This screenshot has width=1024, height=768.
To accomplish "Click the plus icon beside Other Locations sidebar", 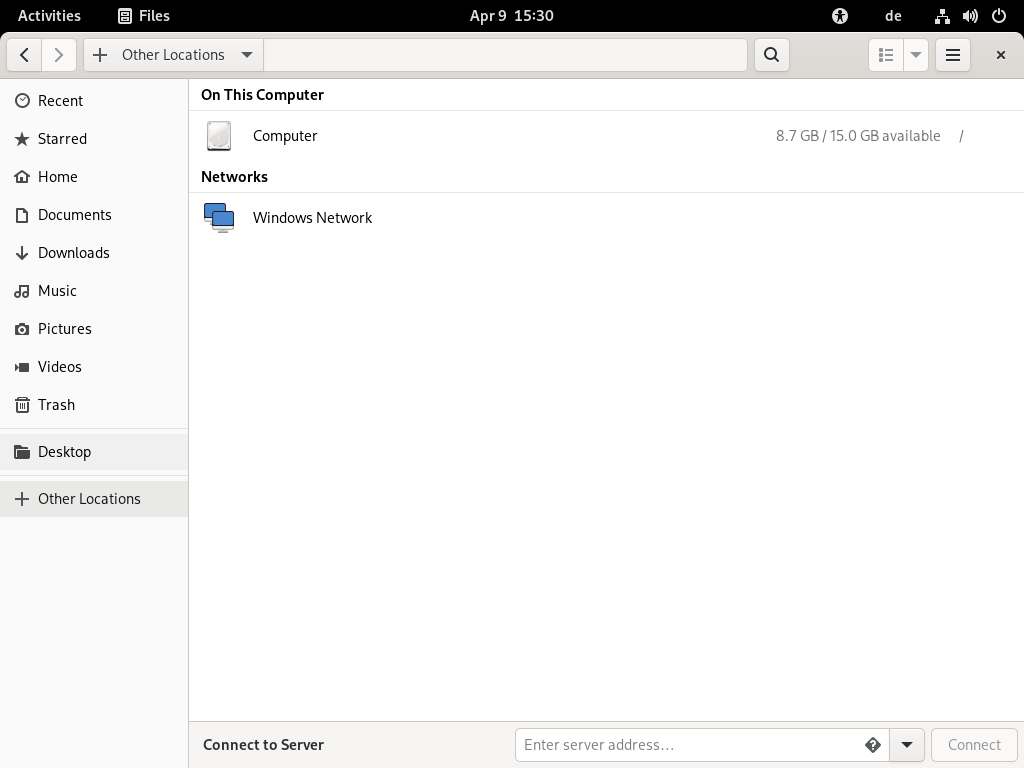I will click(x=22, y=499).
